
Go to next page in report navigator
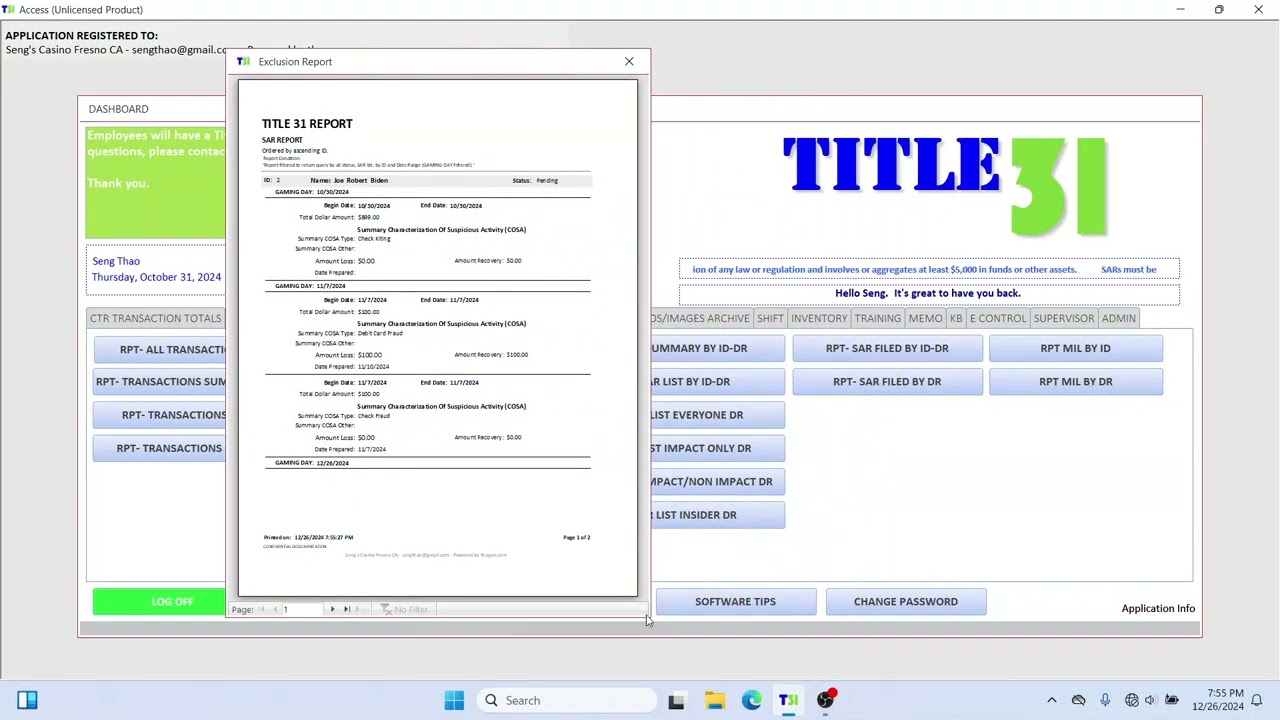click(x=332, y=609)
